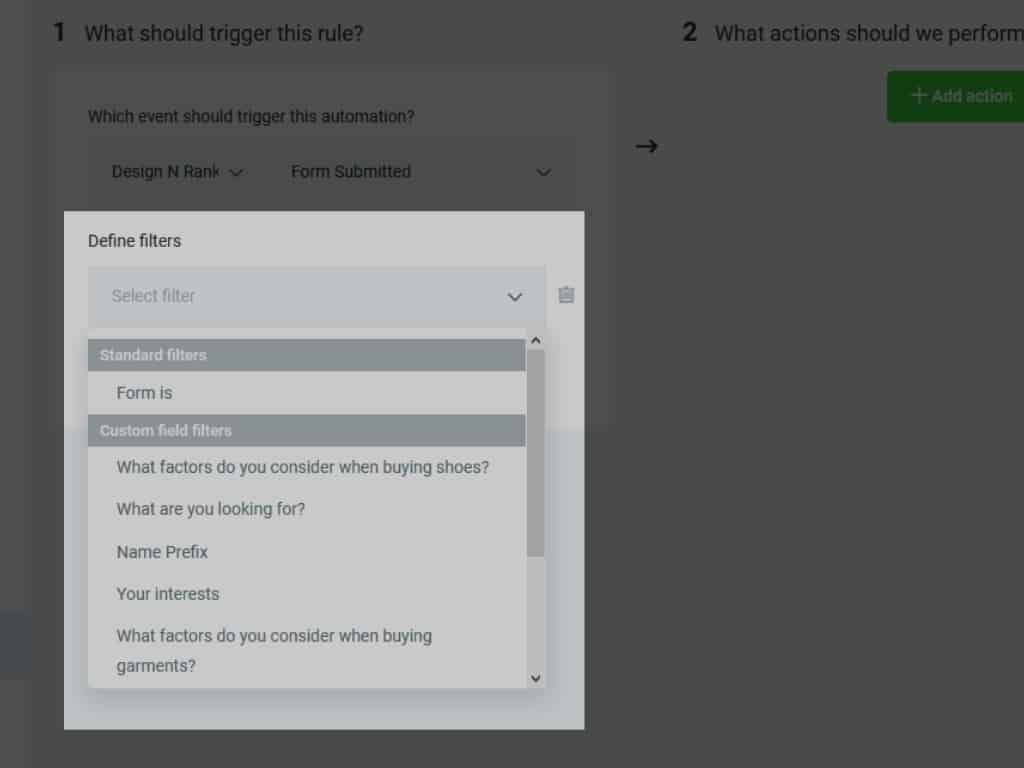
Task: Choose 'What factors do you consider when buying shoes?'
Action: [303, 467]
